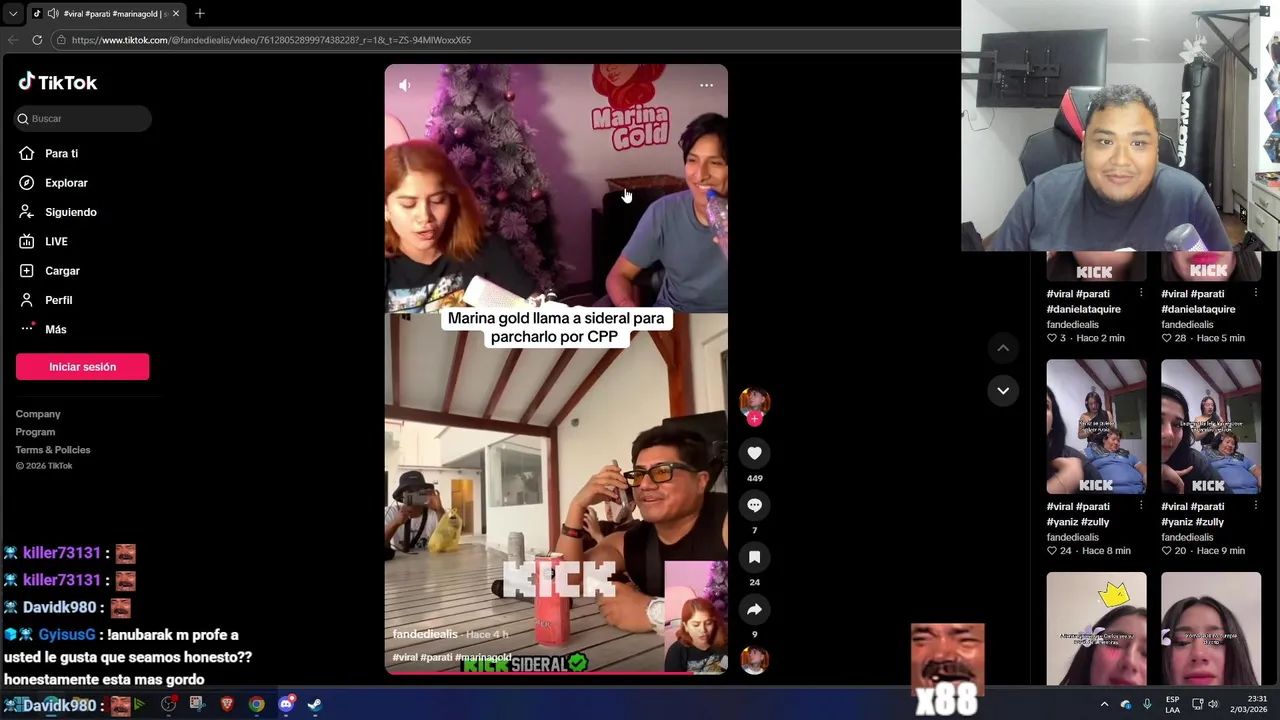Like the video posted Hace 2 min
The width and height of the screenshot is (1280, 720).
point(1052,338)
